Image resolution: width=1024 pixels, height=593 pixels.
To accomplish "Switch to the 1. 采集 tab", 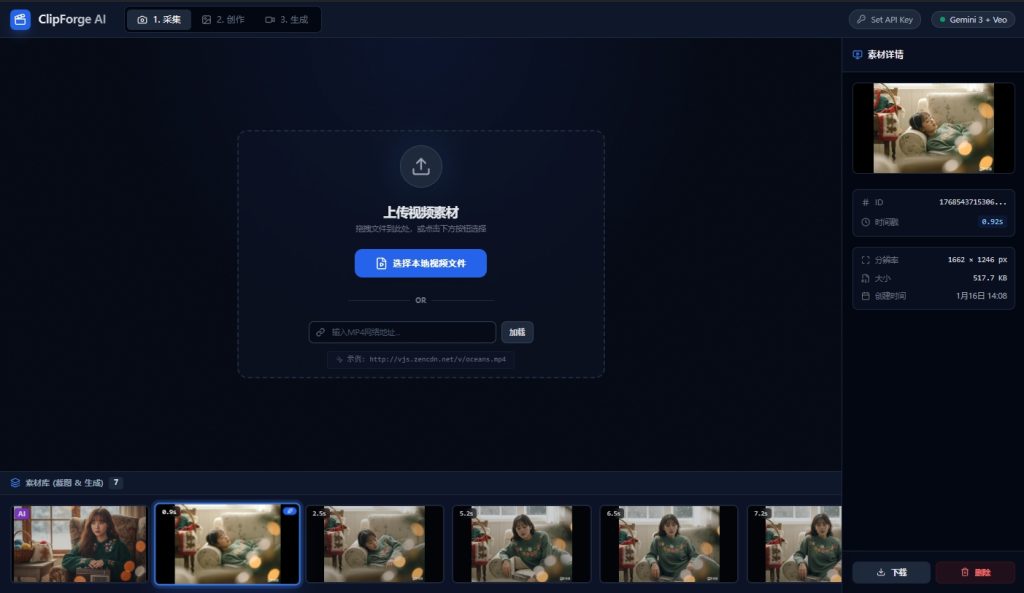I will (159, 19).
